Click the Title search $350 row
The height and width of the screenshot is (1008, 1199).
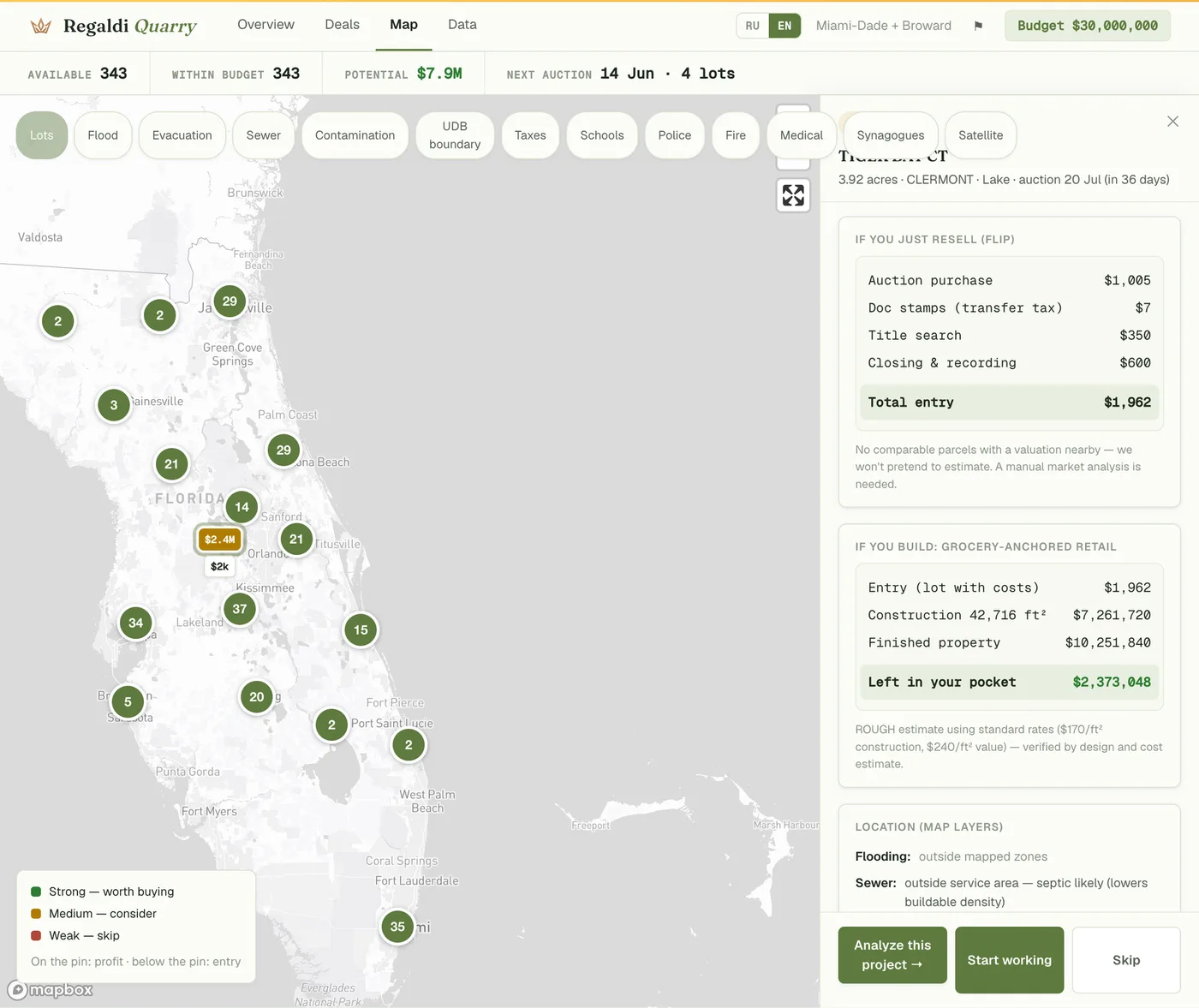coord(1010,336)
